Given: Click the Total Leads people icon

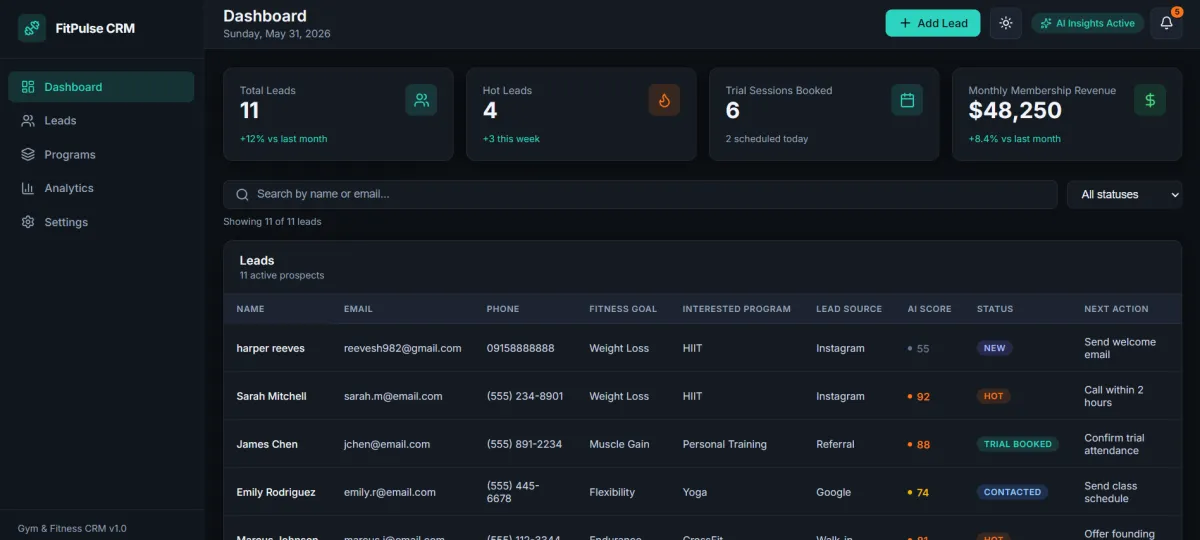Looking at the screenshot, I should pyautogui.click(x=421, y=100).
